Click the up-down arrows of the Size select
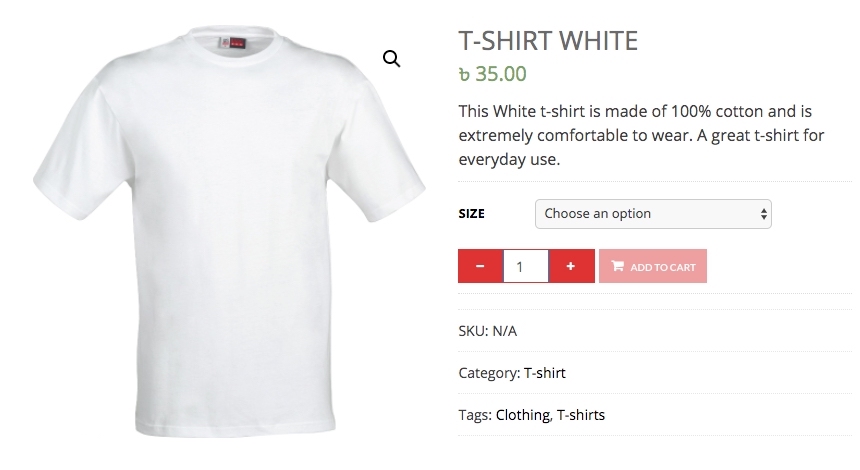 [763, 214]
